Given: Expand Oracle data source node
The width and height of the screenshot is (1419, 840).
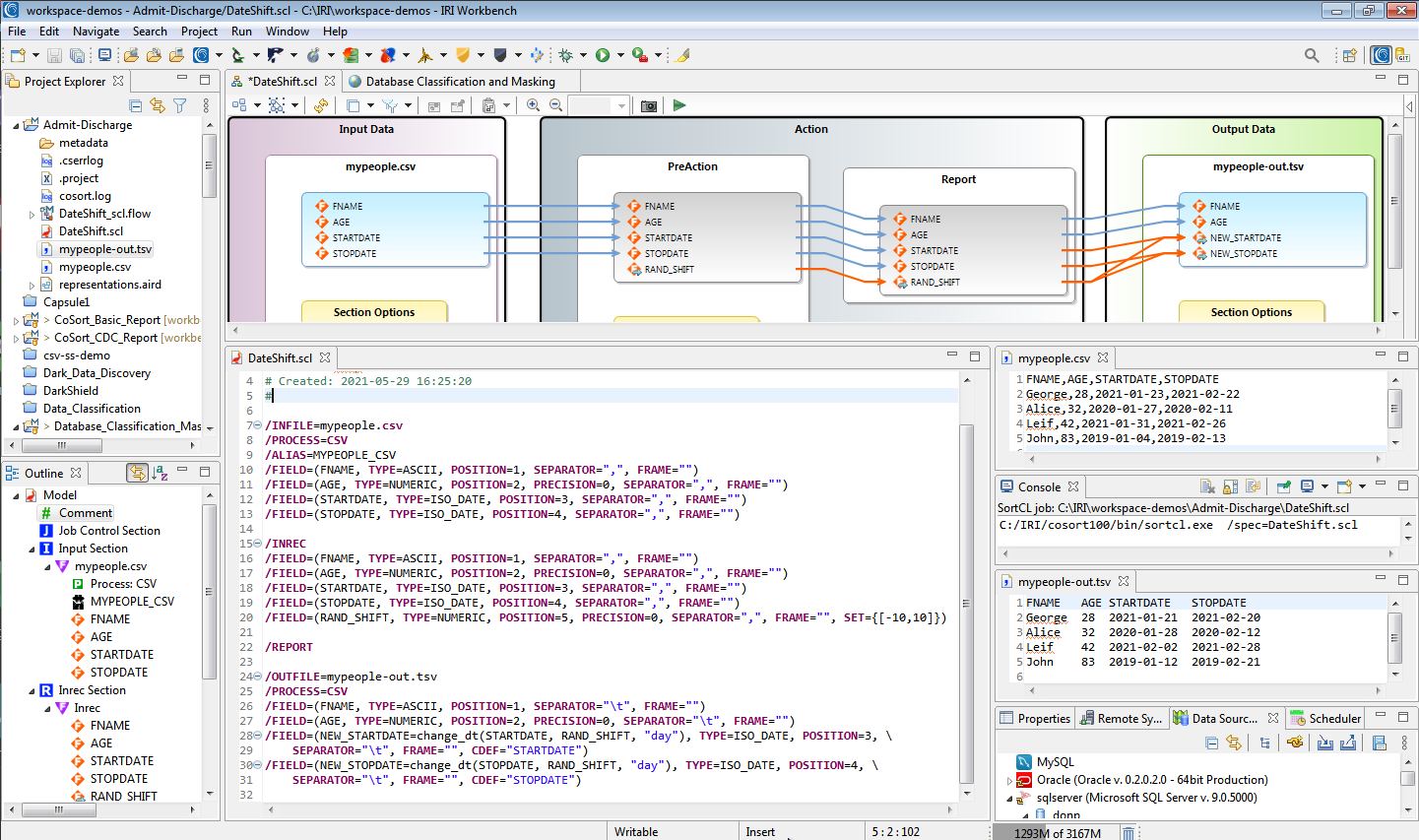Looking at the screenshot, I should (x=1009, y=781).
